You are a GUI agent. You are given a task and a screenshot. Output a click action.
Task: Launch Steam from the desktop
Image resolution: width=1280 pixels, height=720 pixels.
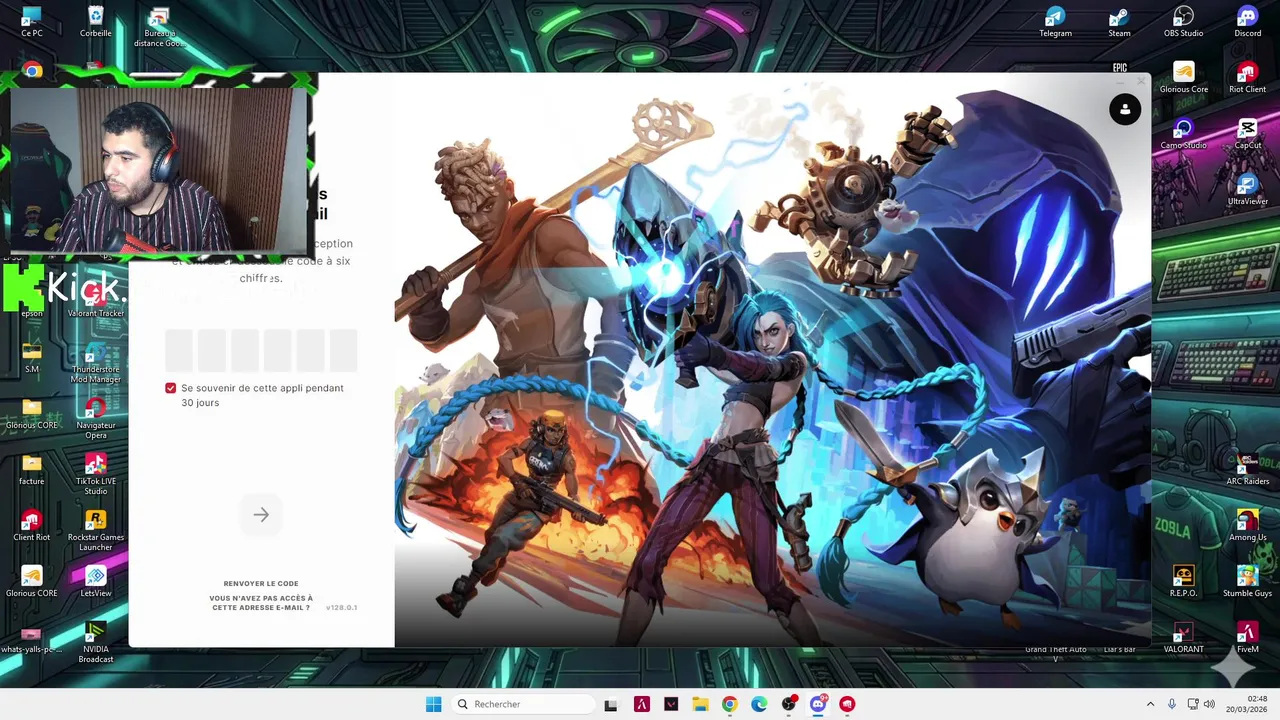pyautogui.click(x=1120, y=22)
